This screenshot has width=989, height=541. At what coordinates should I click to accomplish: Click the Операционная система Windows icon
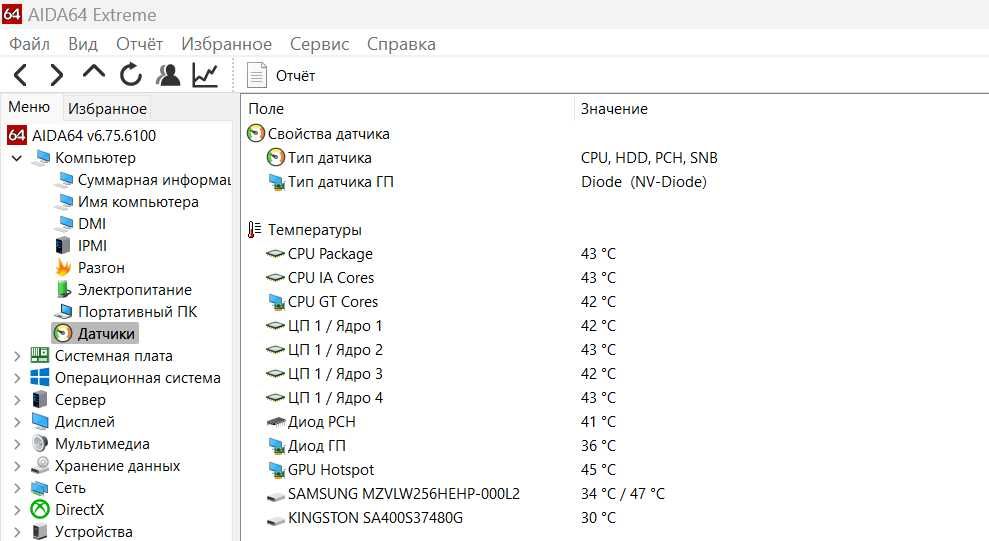40,378
